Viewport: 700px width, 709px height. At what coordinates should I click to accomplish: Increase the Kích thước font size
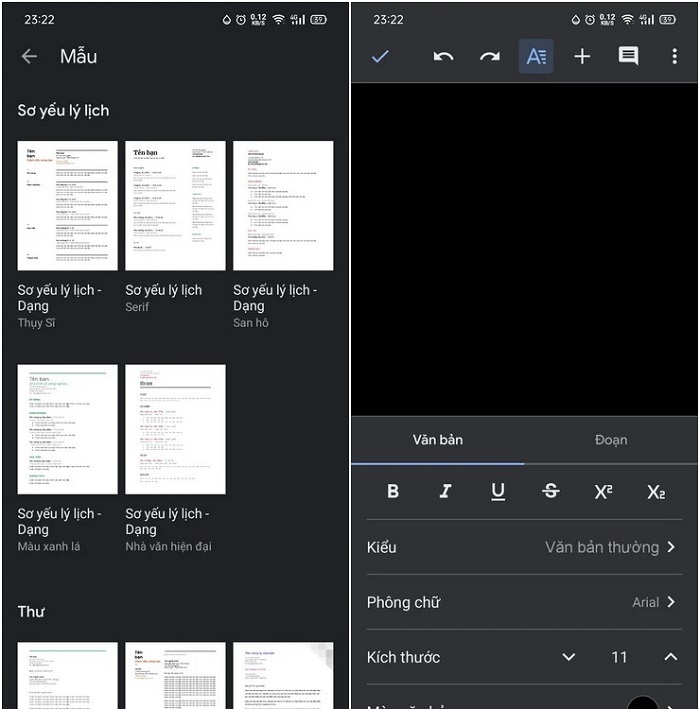coord(671,657)
